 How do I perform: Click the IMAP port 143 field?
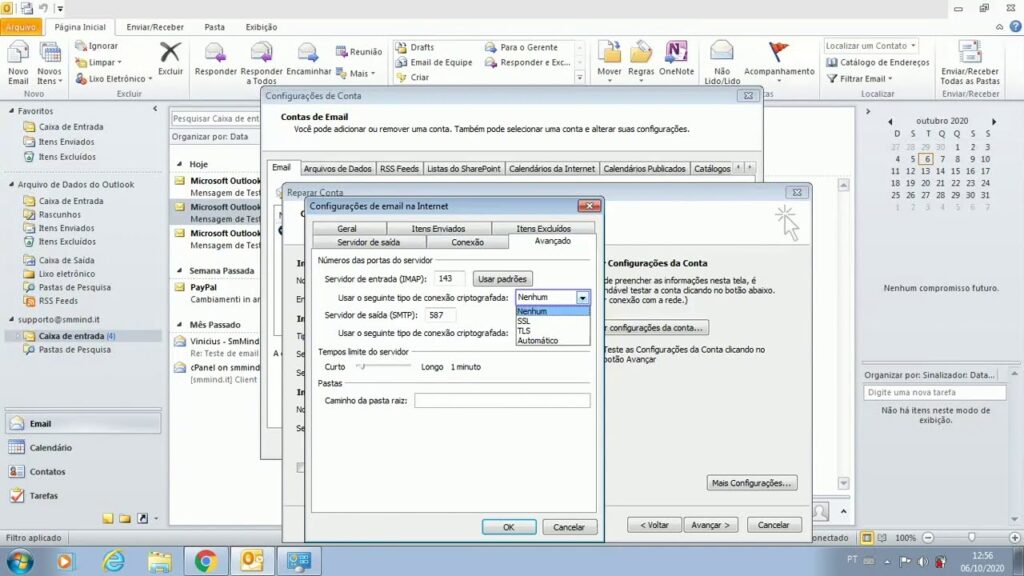449,279
